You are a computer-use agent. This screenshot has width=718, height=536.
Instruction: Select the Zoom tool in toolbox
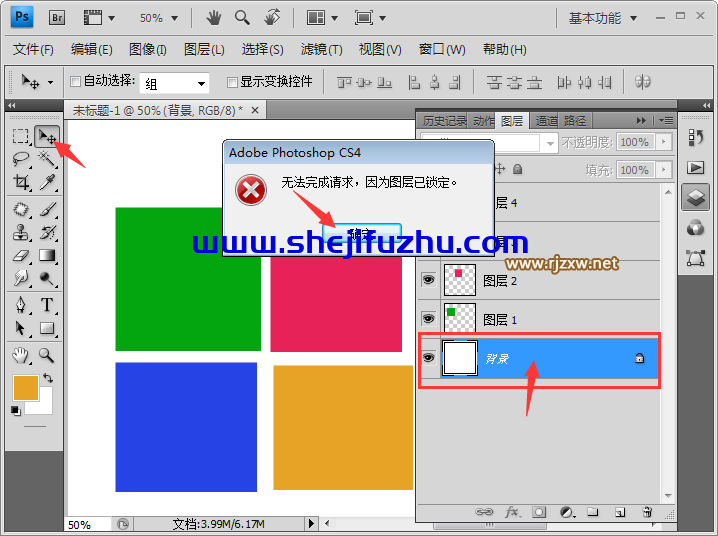[x=47, y=355]
